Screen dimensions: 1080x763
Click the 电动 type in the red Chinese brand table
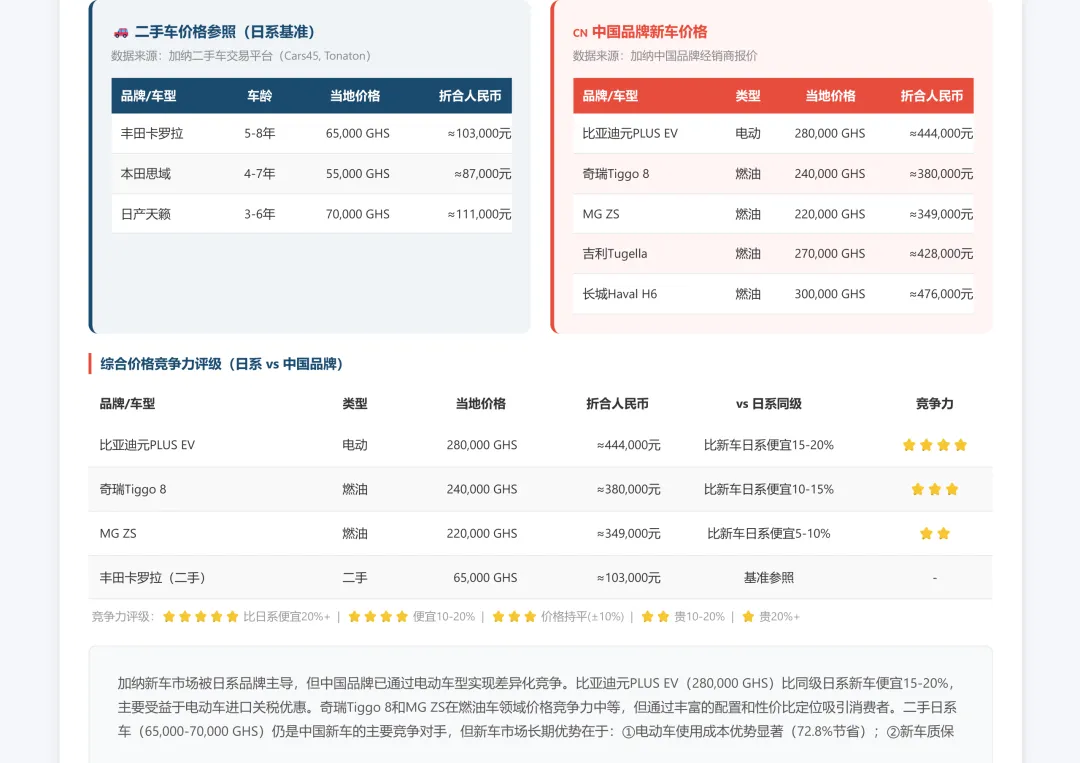coord(747,134)
